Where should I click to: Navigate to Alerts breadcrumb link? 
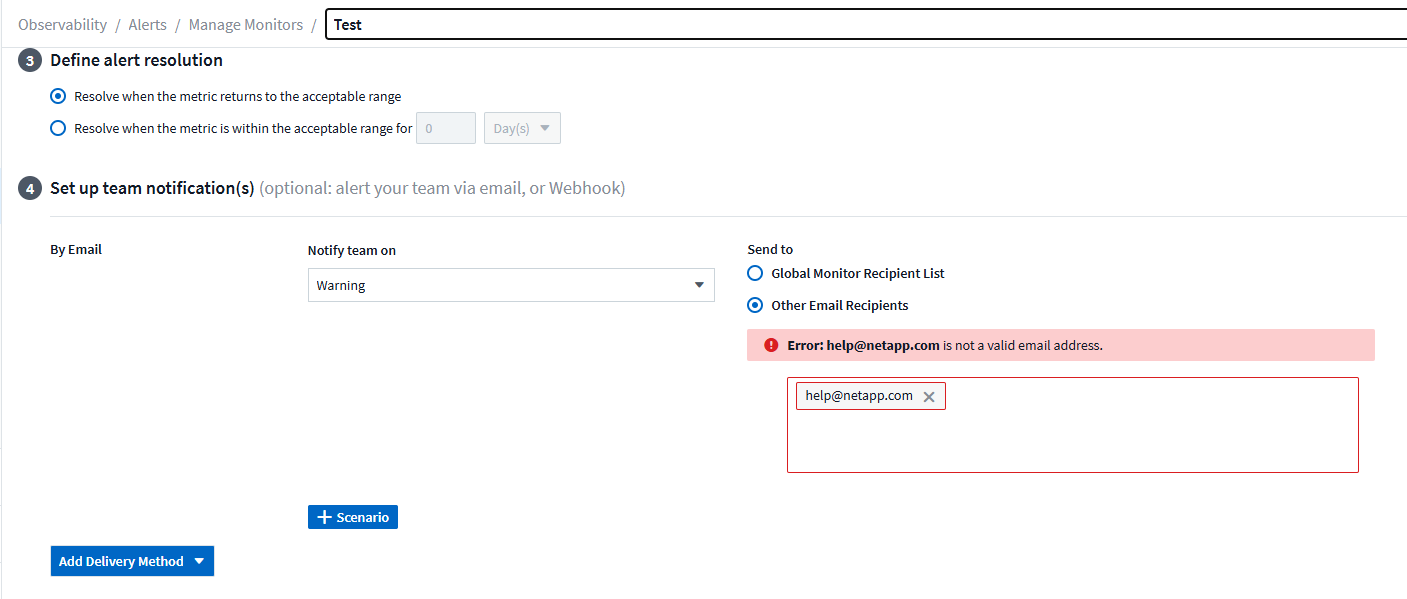click(147, 25)
